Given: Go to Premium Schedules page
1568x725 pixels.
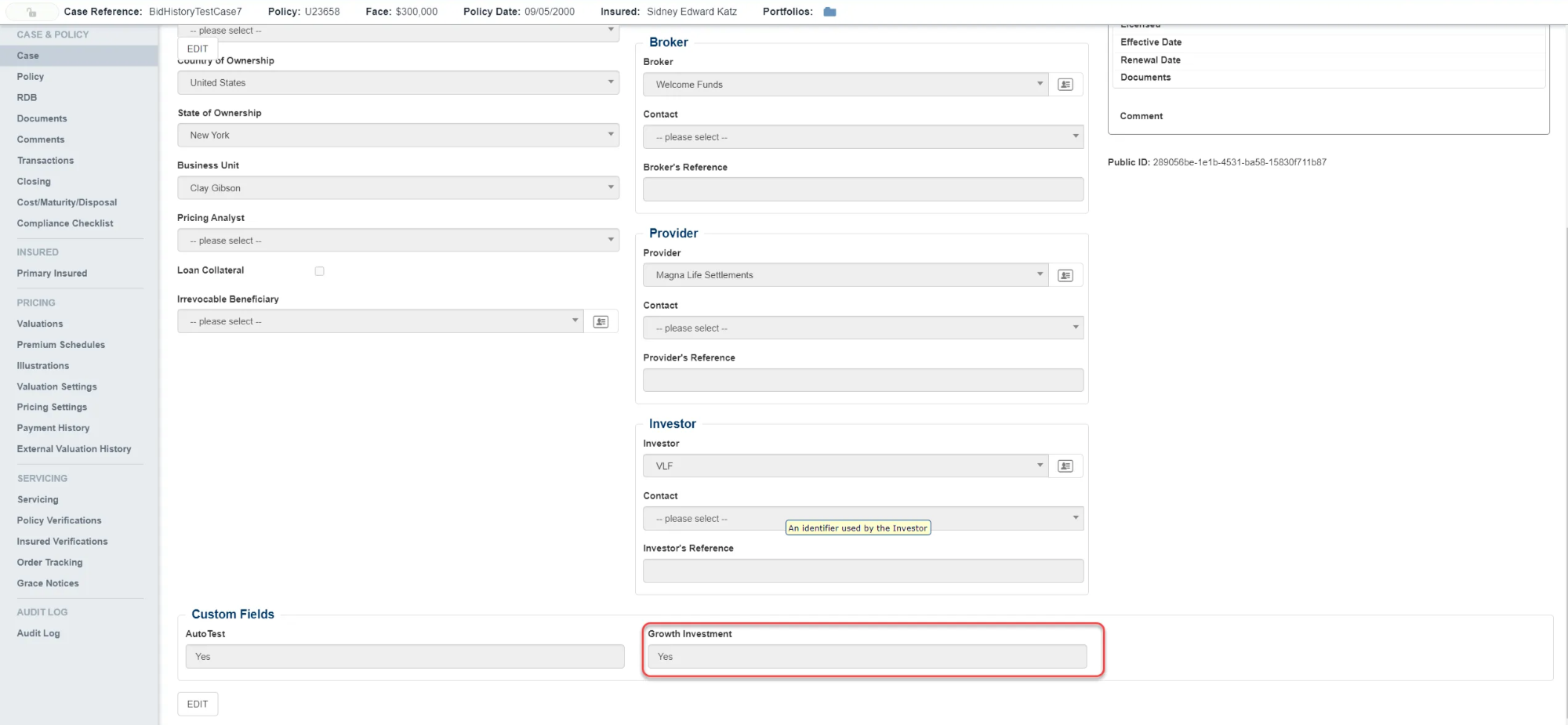Looking at the screenshot, I should click(60, 345).
